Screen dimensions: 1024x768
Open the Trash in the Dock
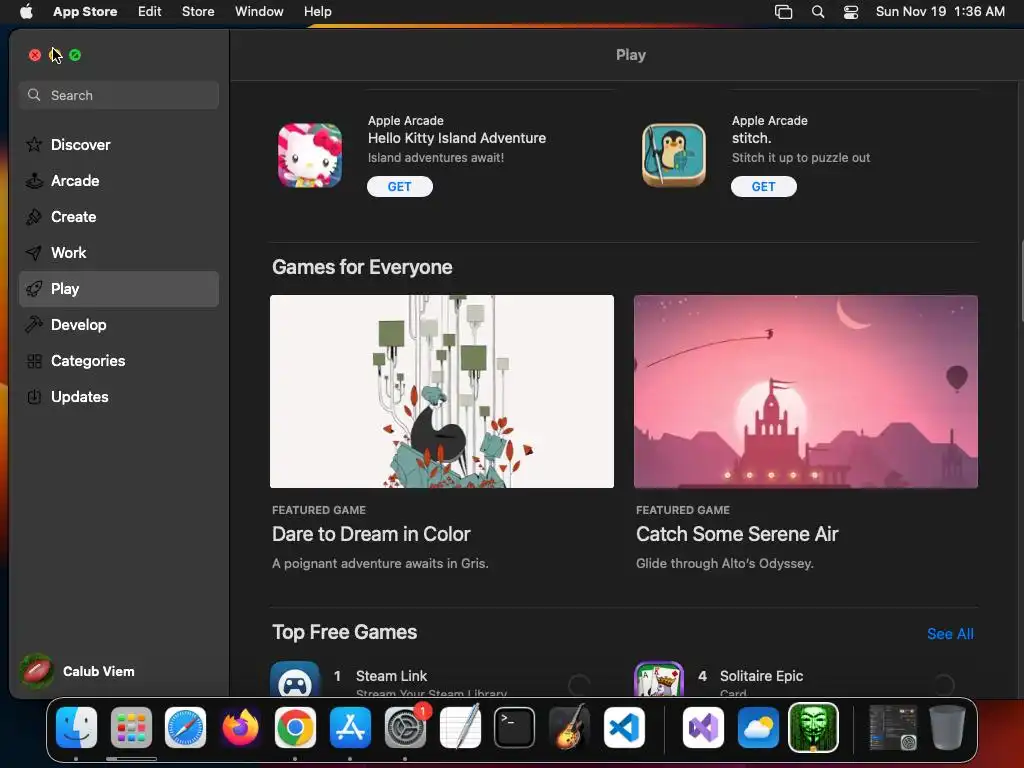948,728
